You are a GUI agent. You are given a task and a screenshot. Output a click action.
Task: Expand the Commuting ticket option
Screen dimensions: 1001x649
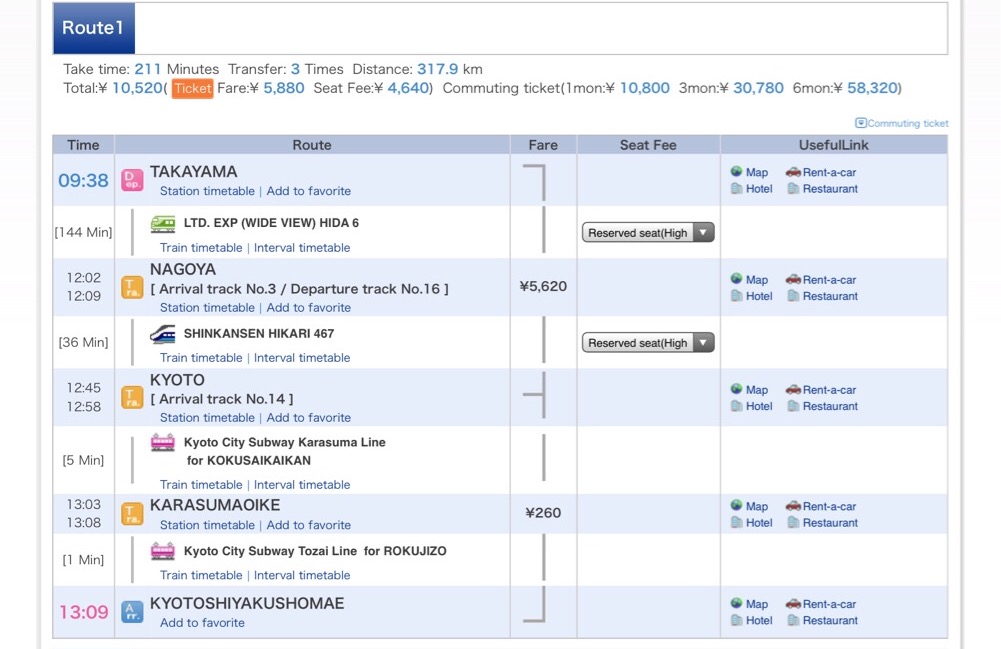901,124
